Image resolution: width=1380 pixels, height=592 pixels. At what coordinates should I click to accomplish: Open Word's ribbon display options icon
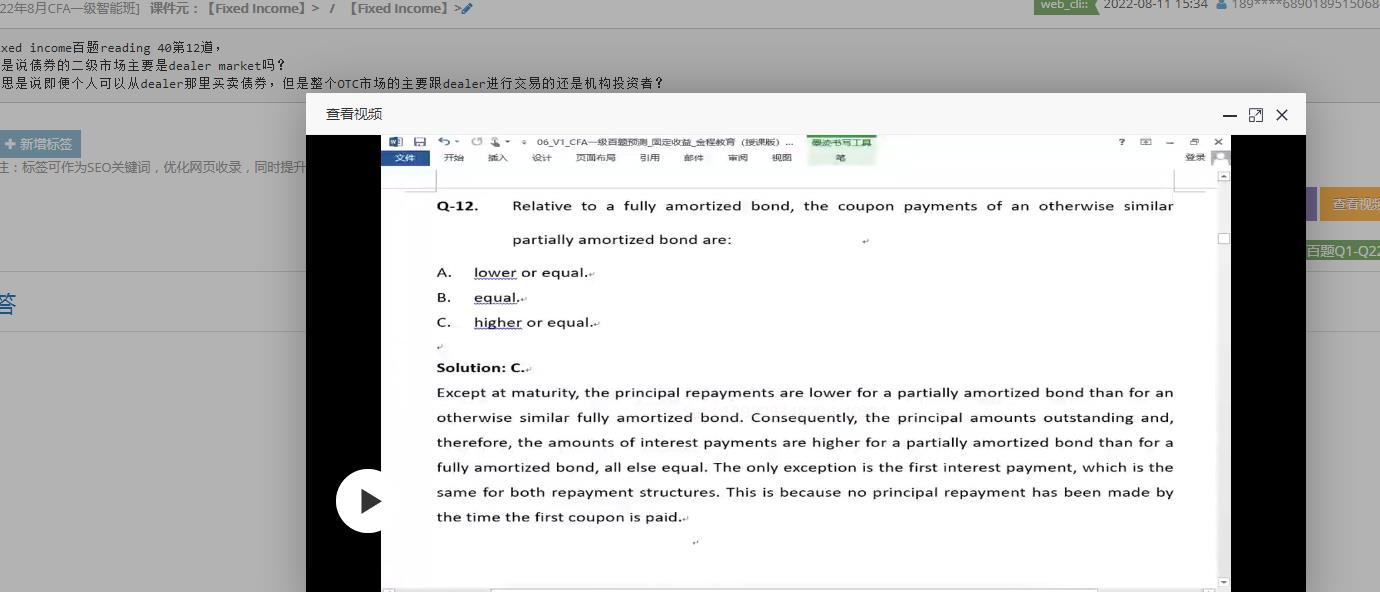coord(1146,142)
